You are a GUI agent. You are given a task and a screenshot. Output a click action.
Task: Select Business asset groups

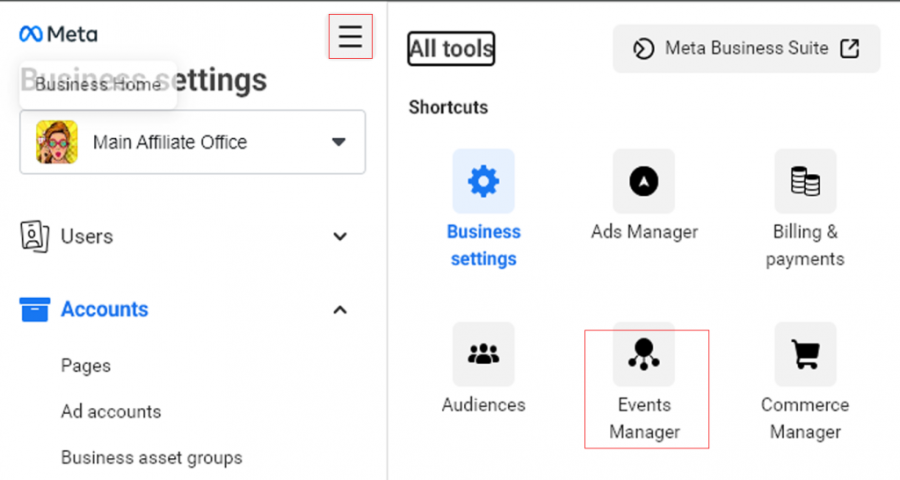point(152,458)
